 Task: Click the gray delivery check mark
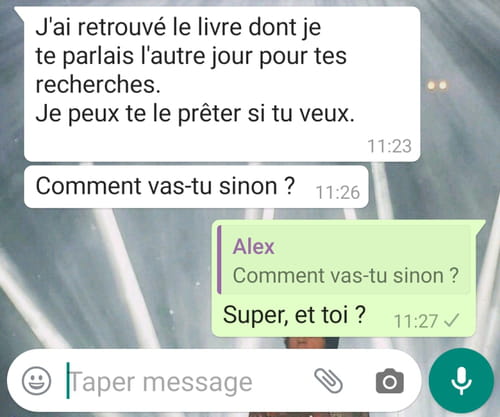point(452,320)
